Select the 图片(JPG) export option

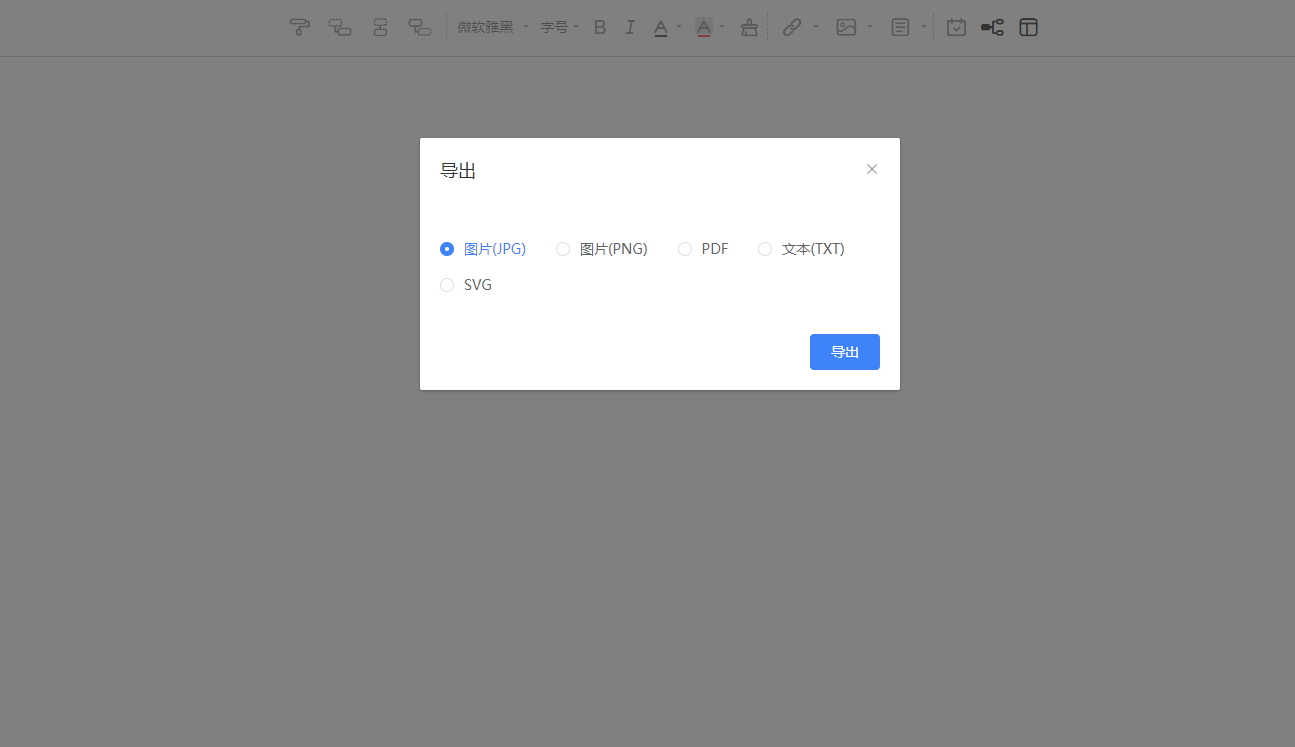tap(447, 249)
